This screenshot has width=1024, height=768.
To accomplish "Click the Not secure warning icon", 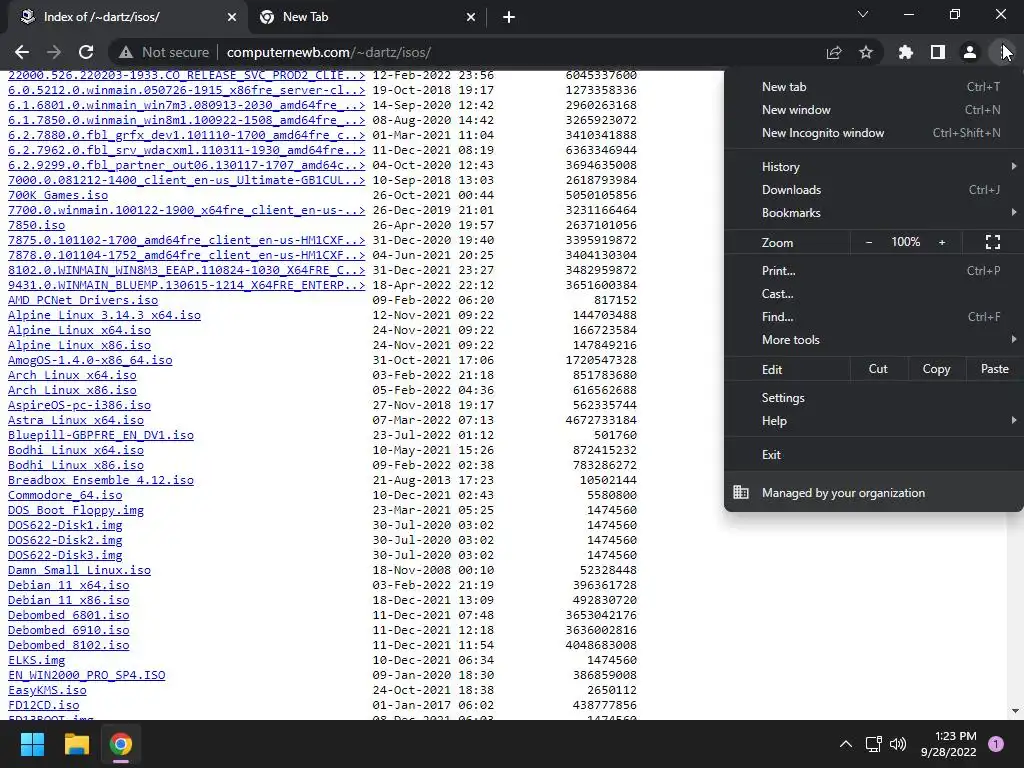I will [x=126, y=52].
